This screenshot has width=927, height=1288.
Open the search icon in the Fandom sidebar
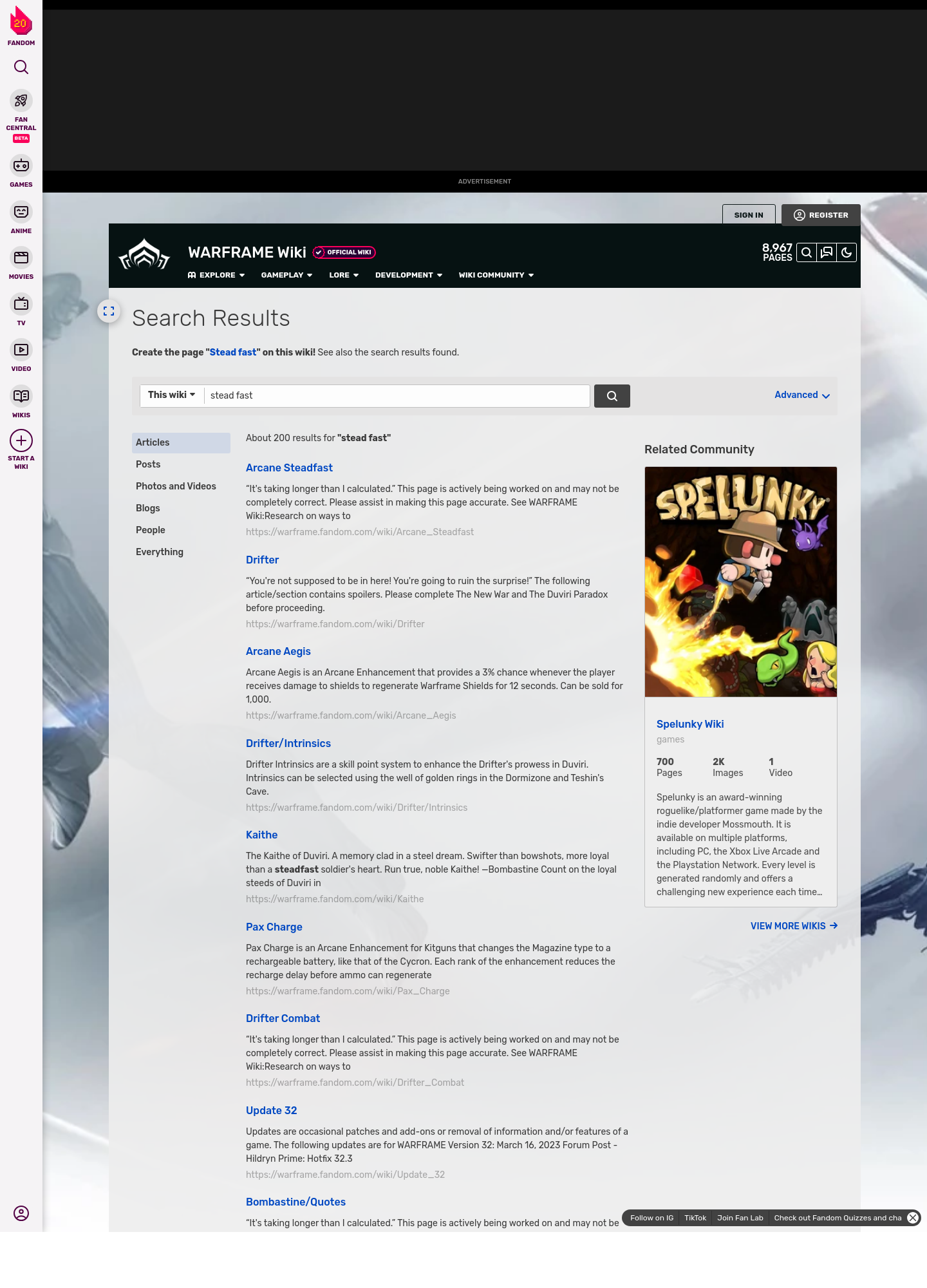point(21,67)
